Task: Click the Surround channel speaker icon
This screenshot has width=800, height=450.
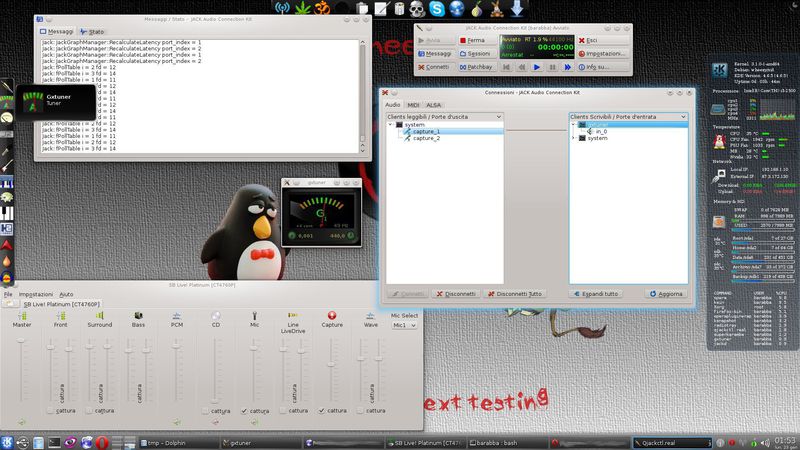Action: tap(99, 316)
